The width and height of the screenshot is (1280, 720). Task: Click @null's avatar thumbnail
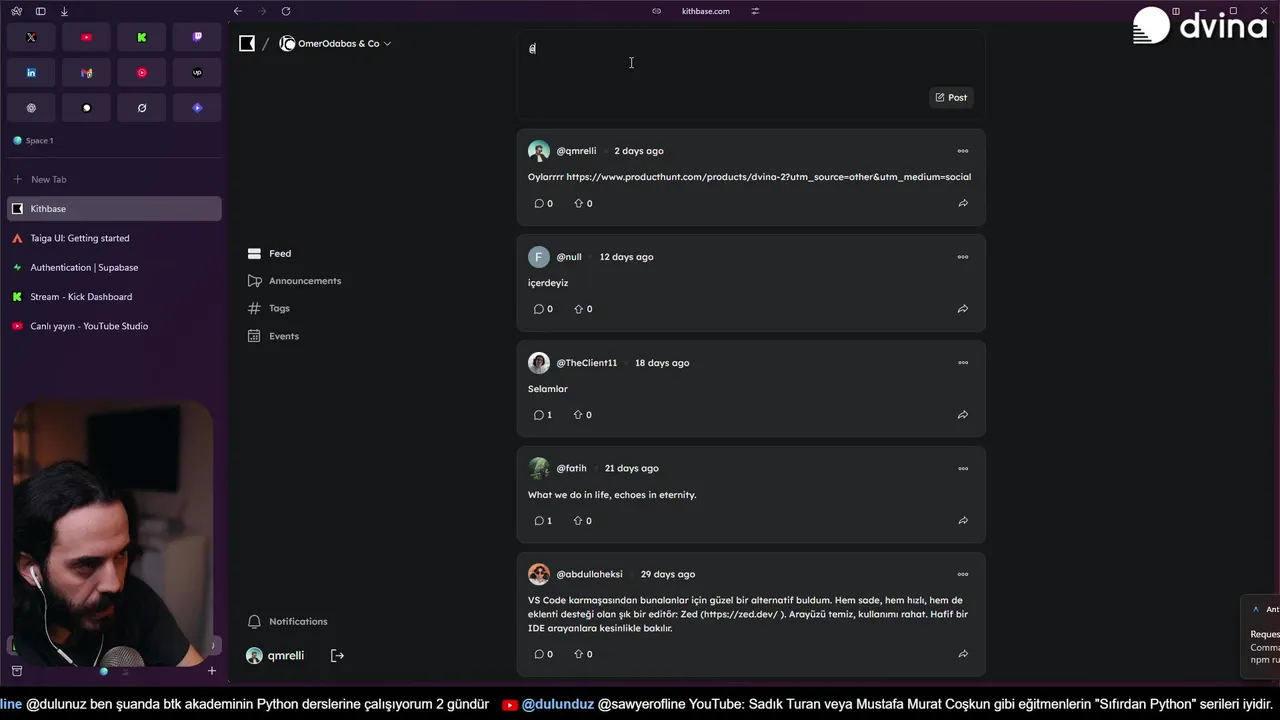539,257
